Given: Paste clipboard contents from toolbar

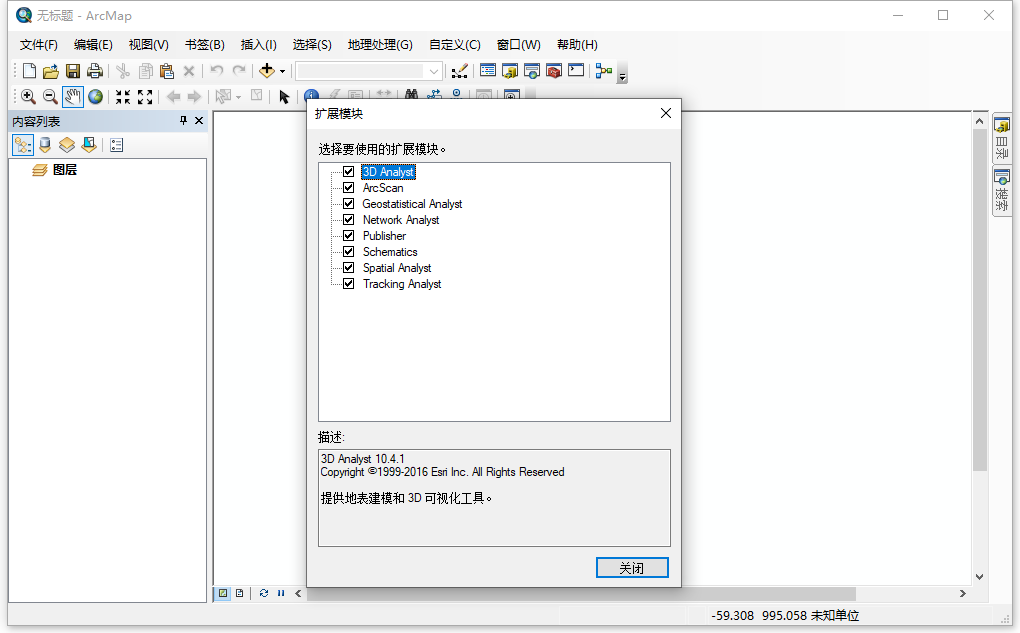Looking at the screenshot, I should 167,71.
